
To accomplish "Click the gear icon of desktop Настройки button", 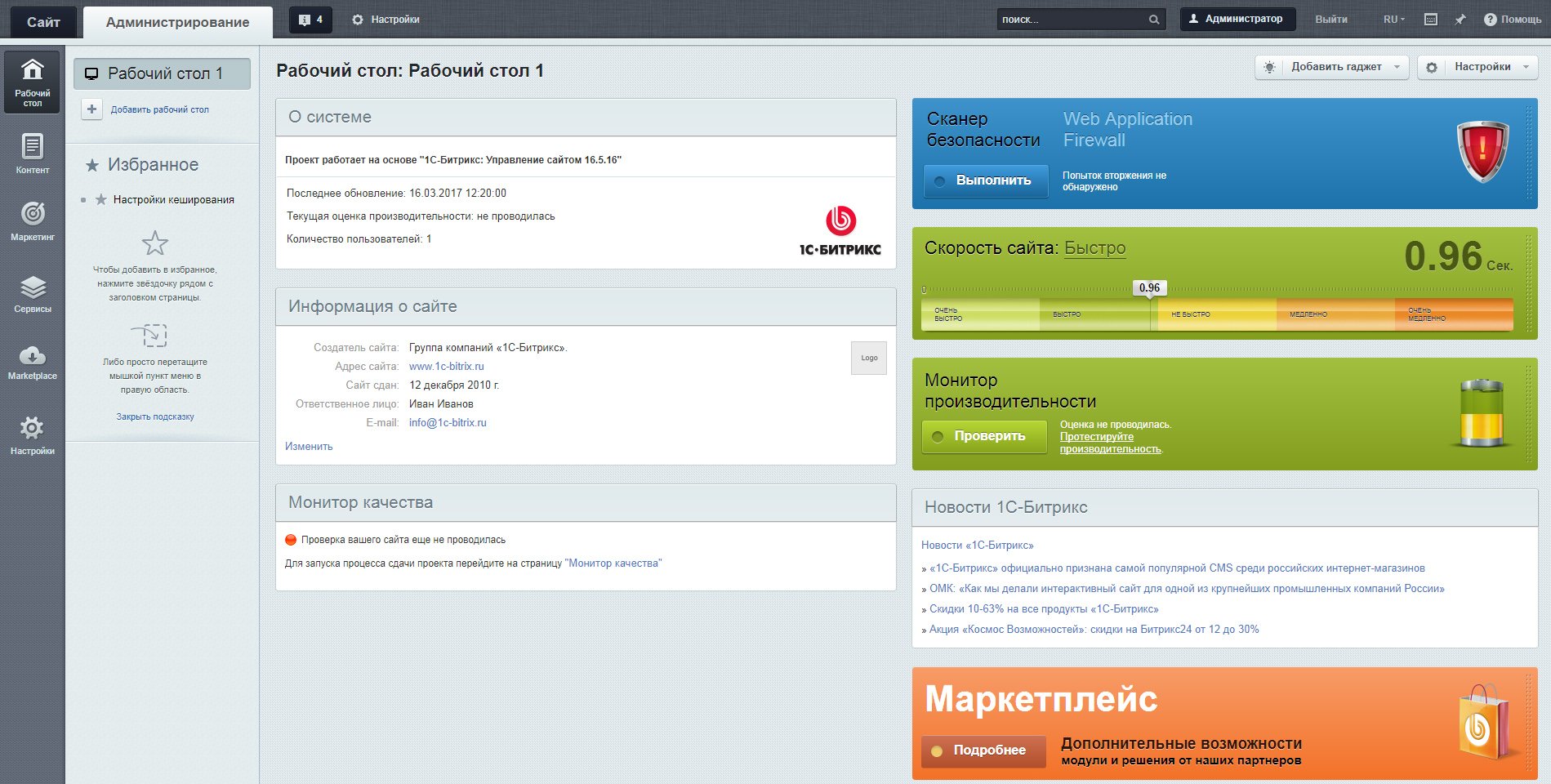I will [x=1432, y=67].
